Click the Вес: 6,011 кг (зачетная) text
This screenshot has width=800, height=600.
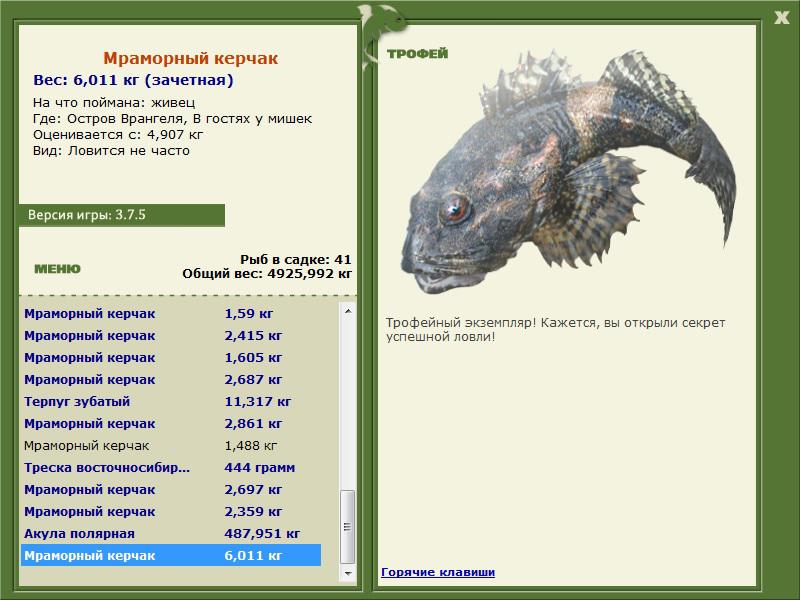coord(133,80)
